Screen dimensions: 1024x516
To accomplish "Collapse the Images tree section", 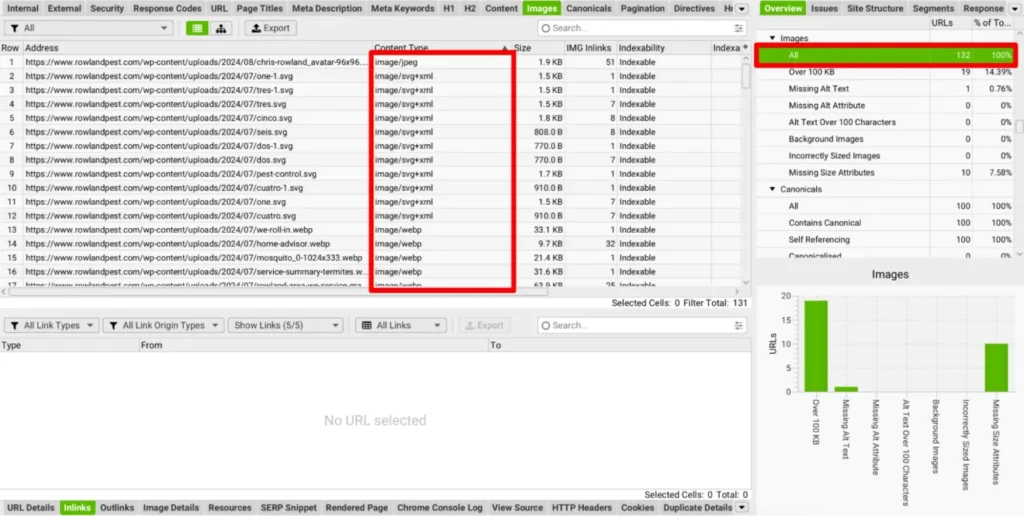I will [x=773, y=39].
